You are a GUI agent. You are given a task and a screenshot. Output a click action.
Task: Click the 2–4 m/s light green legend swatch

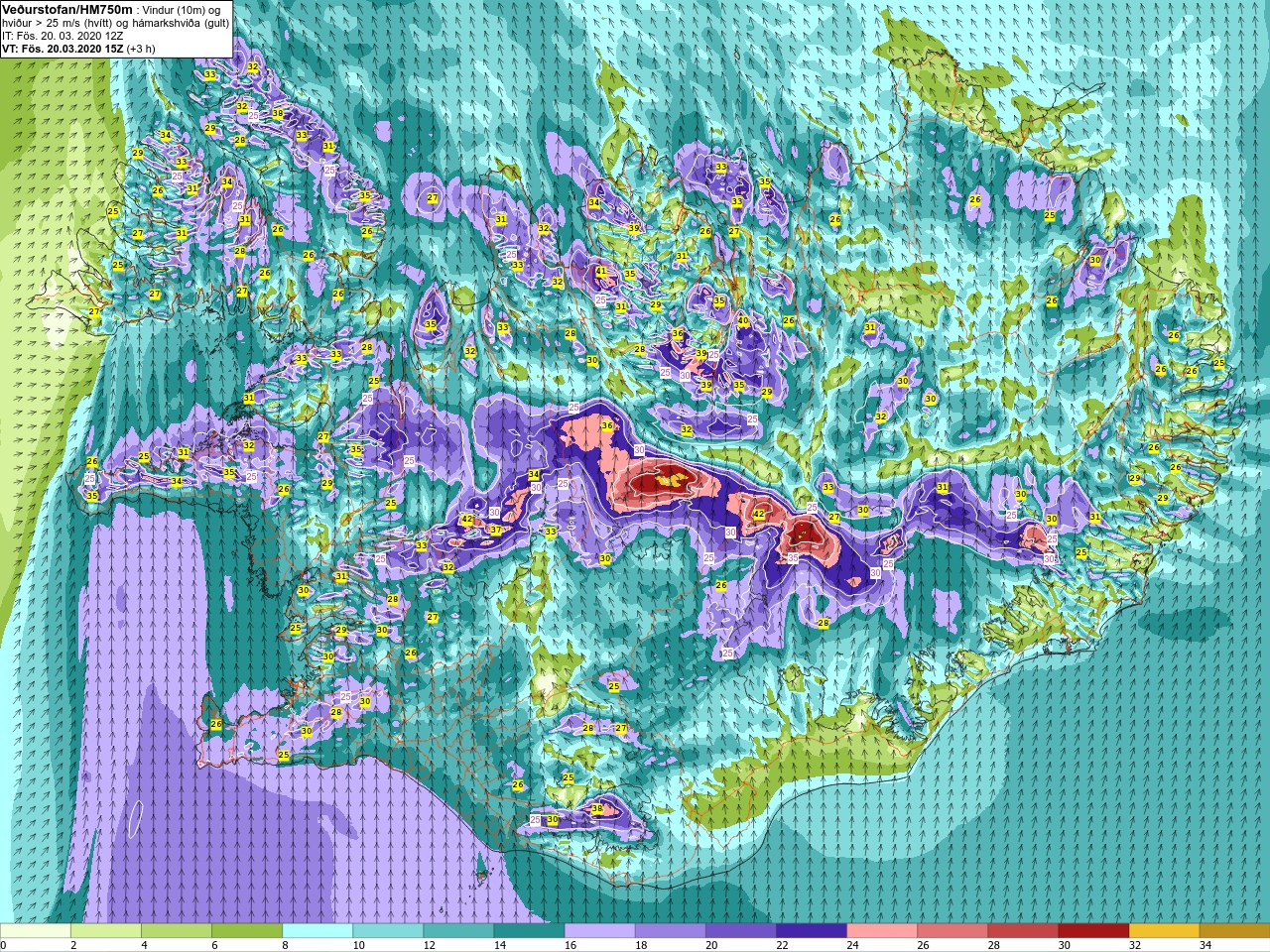pyautogui.click(x=106, y=931)
